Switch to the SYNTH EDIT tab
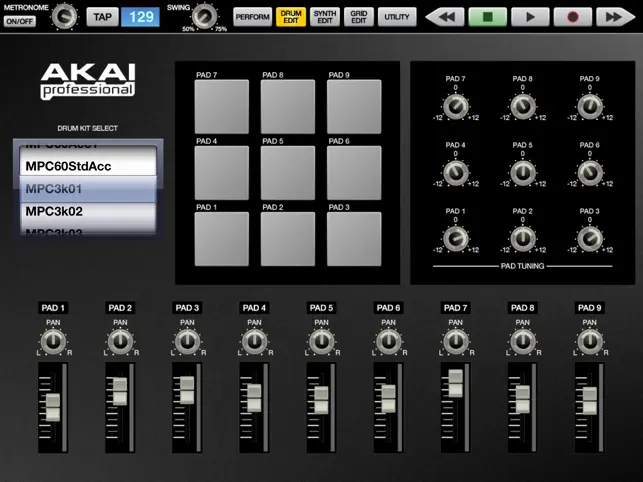 [325, 17]
